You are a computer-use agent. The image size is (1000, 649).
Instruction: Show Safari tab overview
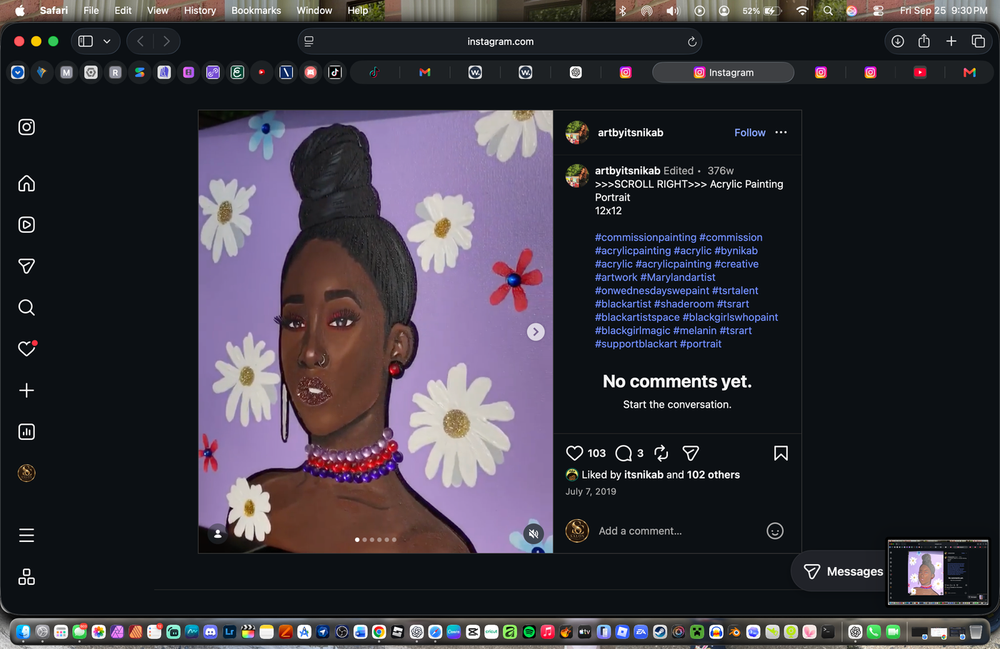[x=978, y=41]
